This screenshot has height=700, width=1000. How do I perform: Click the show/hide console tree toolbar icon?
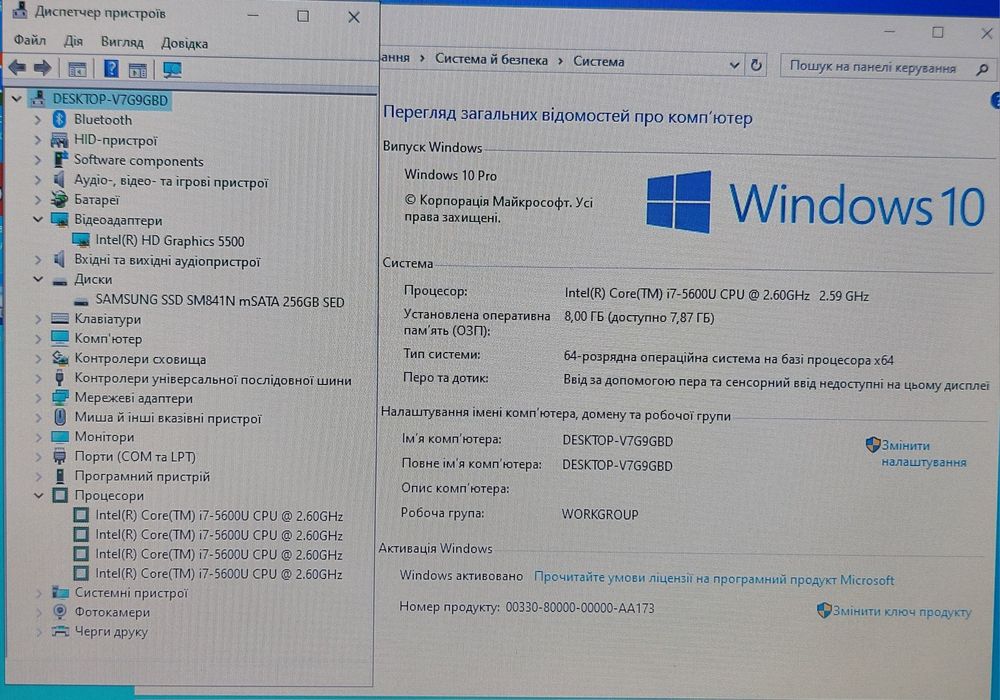coord(77,69)
